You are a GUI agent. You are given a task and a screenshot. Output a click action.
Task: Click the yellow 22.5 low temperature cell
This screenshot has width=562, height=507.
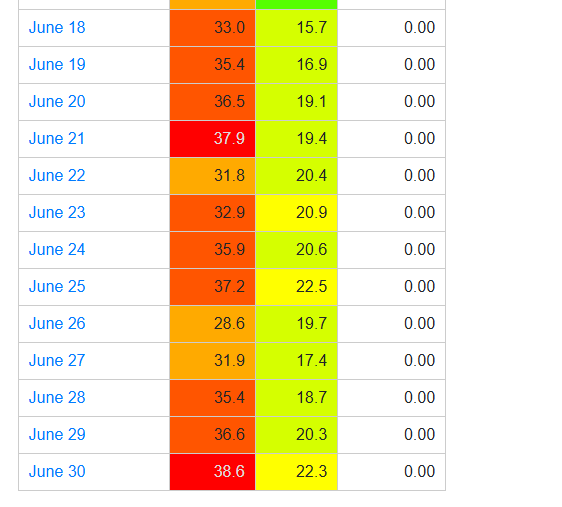(296, 287)
